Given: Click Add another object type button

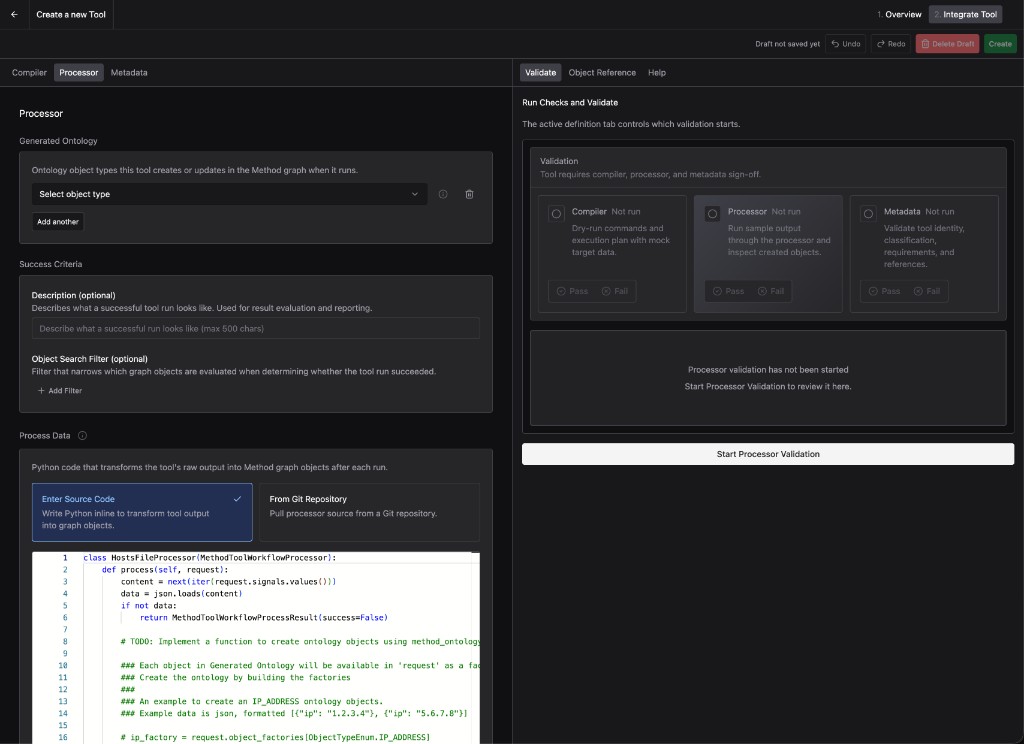Looking at the screenshot, I should (58, 222).
